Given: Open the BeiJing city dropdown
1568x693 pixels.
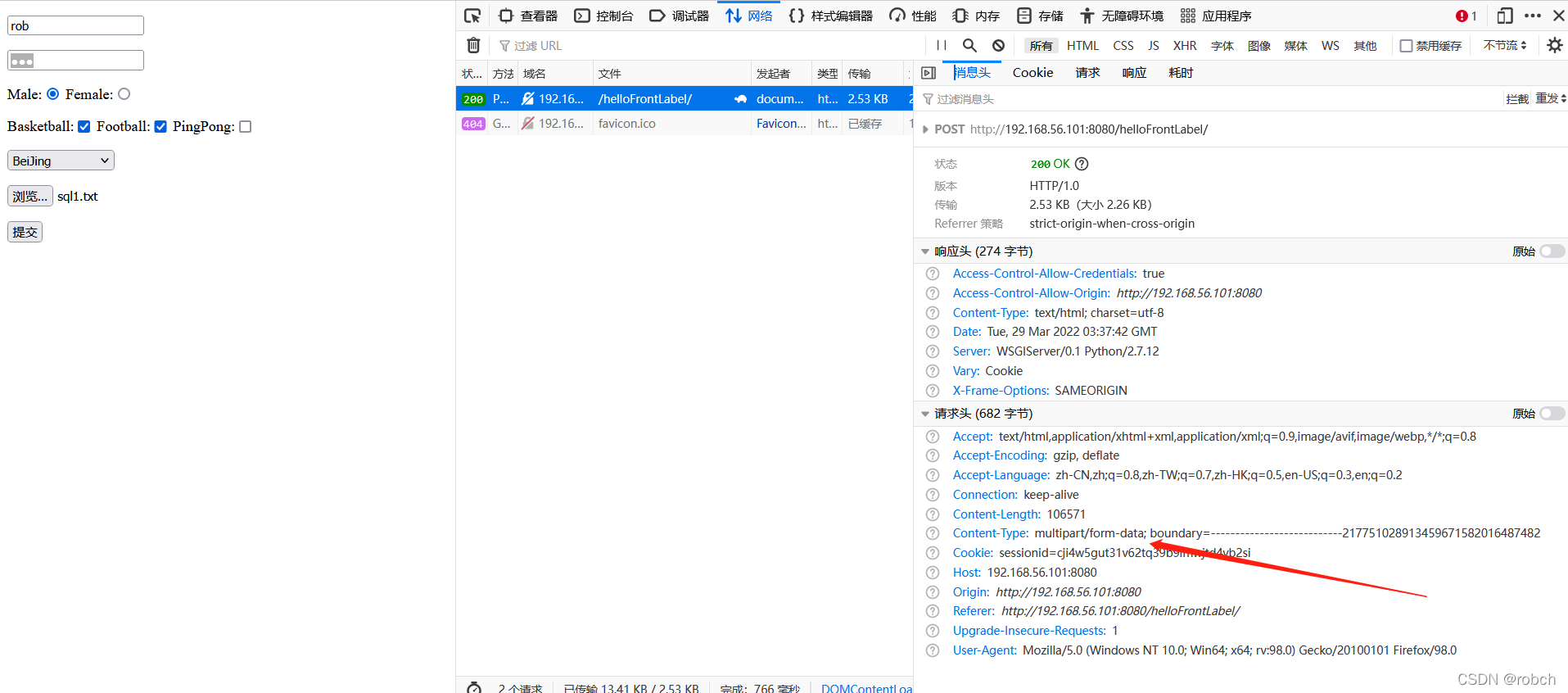Looking at the screenshot, I should (x=61, y=161).
